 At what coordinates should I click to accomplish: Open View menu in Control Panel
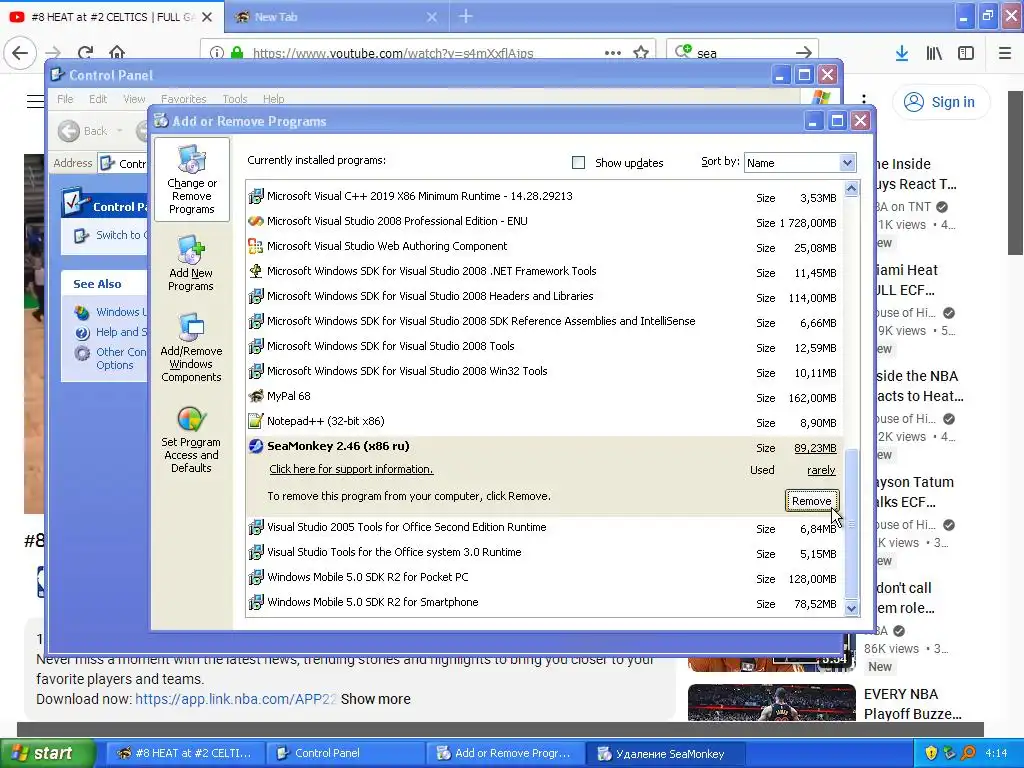tap(134, 99)
